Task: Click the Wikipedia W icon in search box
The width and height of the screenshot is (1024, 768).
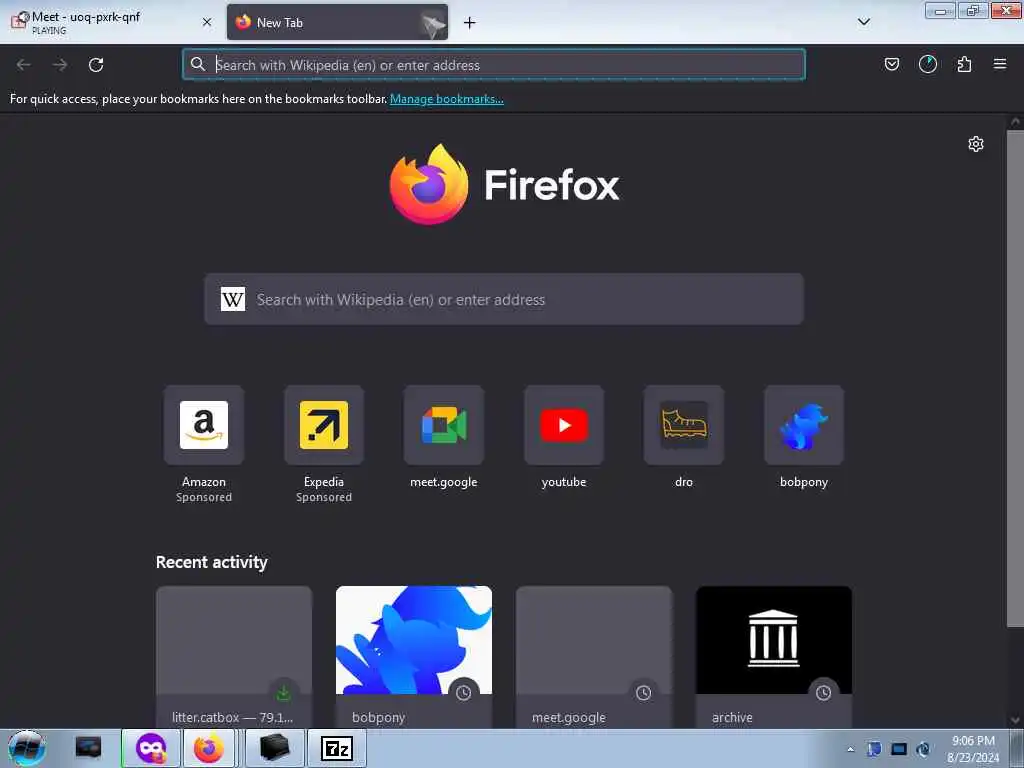Action: (x=232, y=300)
